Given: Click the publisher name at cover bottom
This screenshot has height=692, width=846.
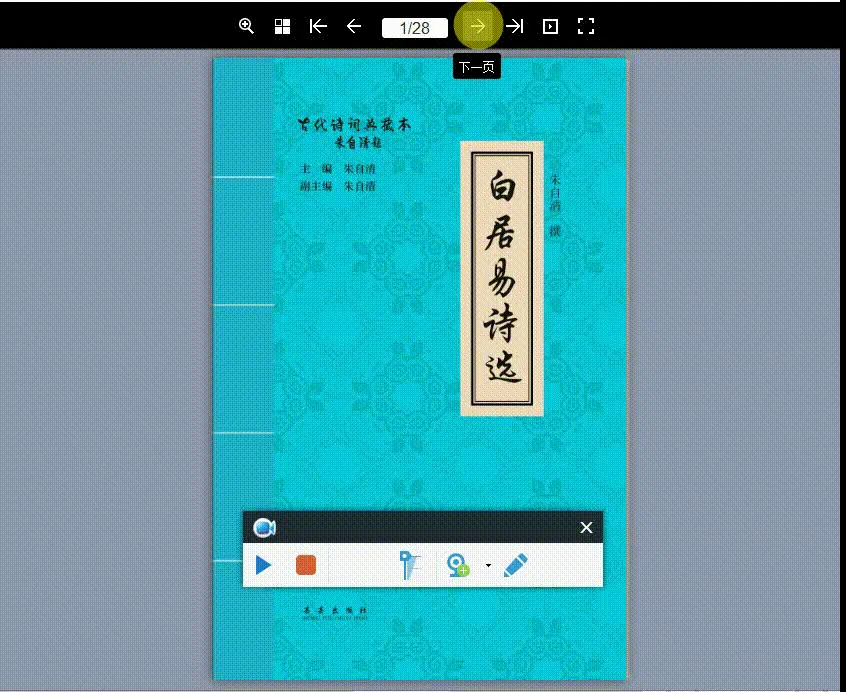Looking at the screenshot, I should (336, 613).
